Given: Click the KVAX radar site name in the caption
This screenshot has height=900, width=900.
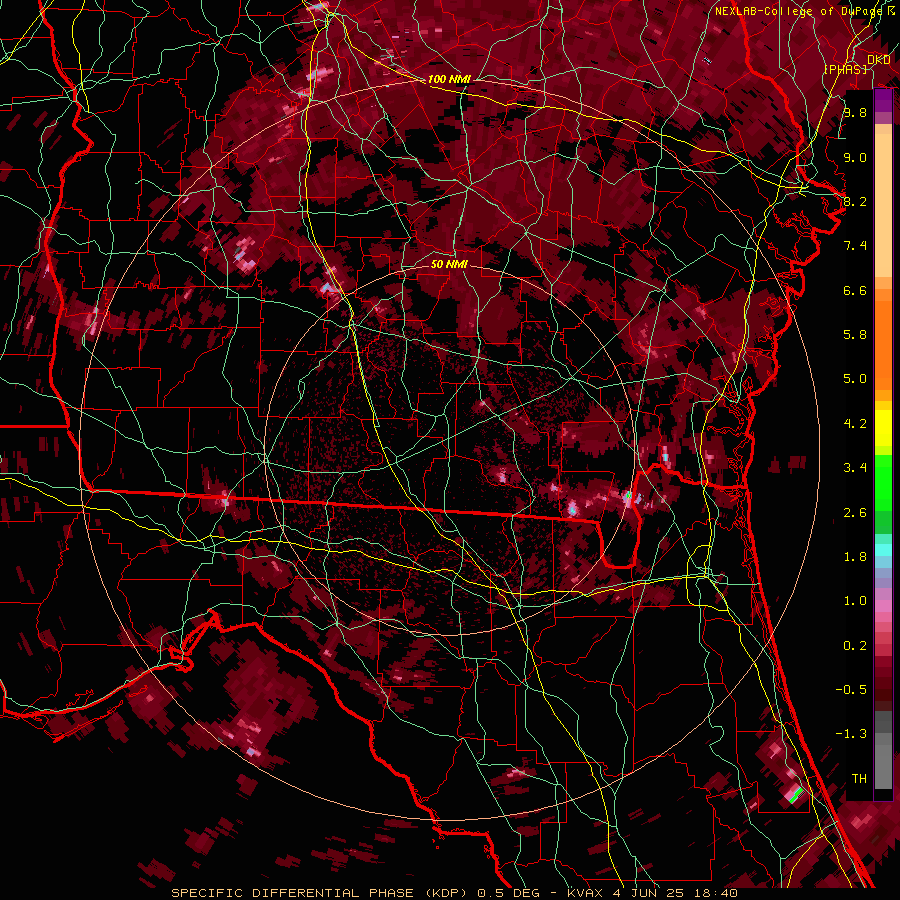Looking at the screenshot, I should pyautogui.click(x=583, y=893).
